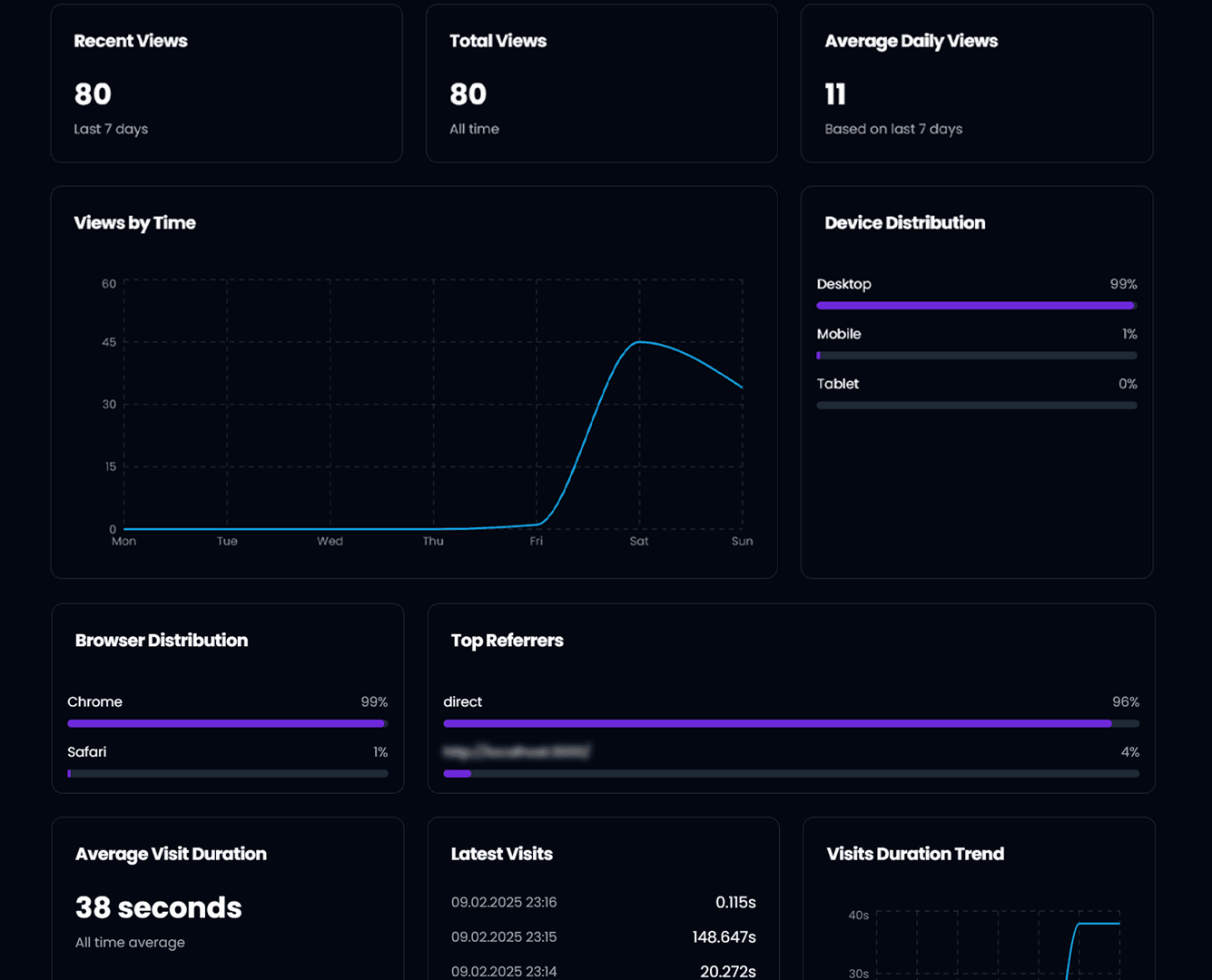Click the Latest Visits heading

coord(501,854)
